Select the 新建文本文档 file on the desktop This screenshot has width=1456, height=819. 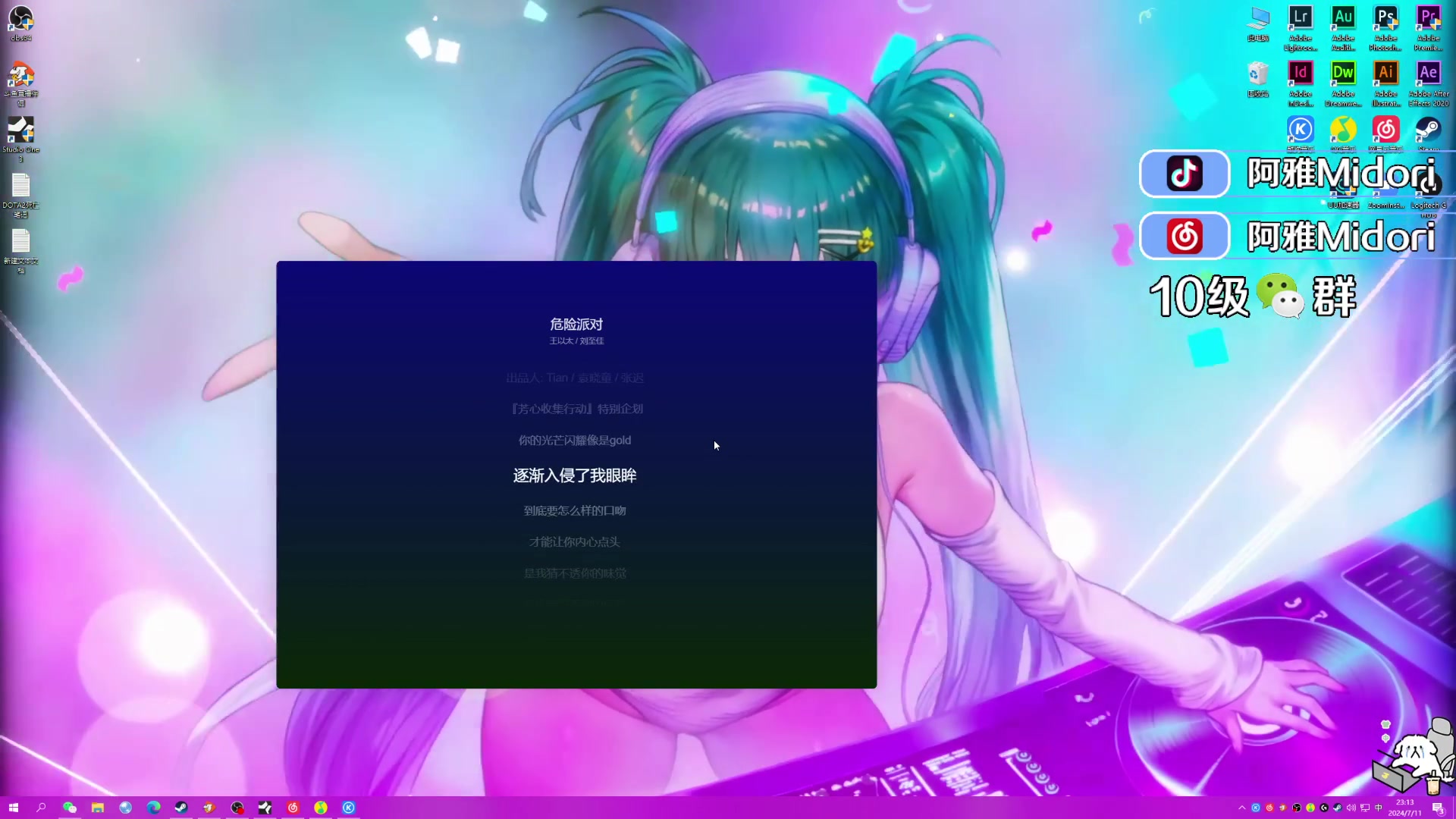tap(20, 250)
